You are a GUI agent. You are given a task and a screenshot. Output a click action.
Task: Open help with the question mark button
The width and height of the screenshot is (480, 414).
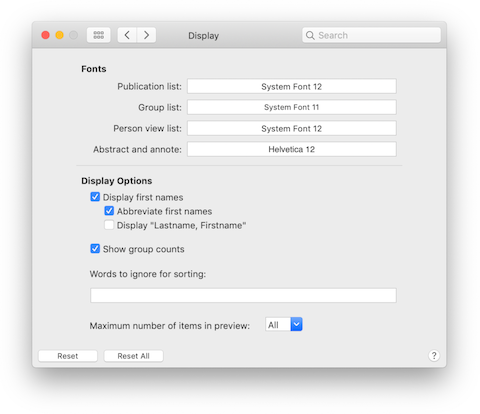pos(434,356)
